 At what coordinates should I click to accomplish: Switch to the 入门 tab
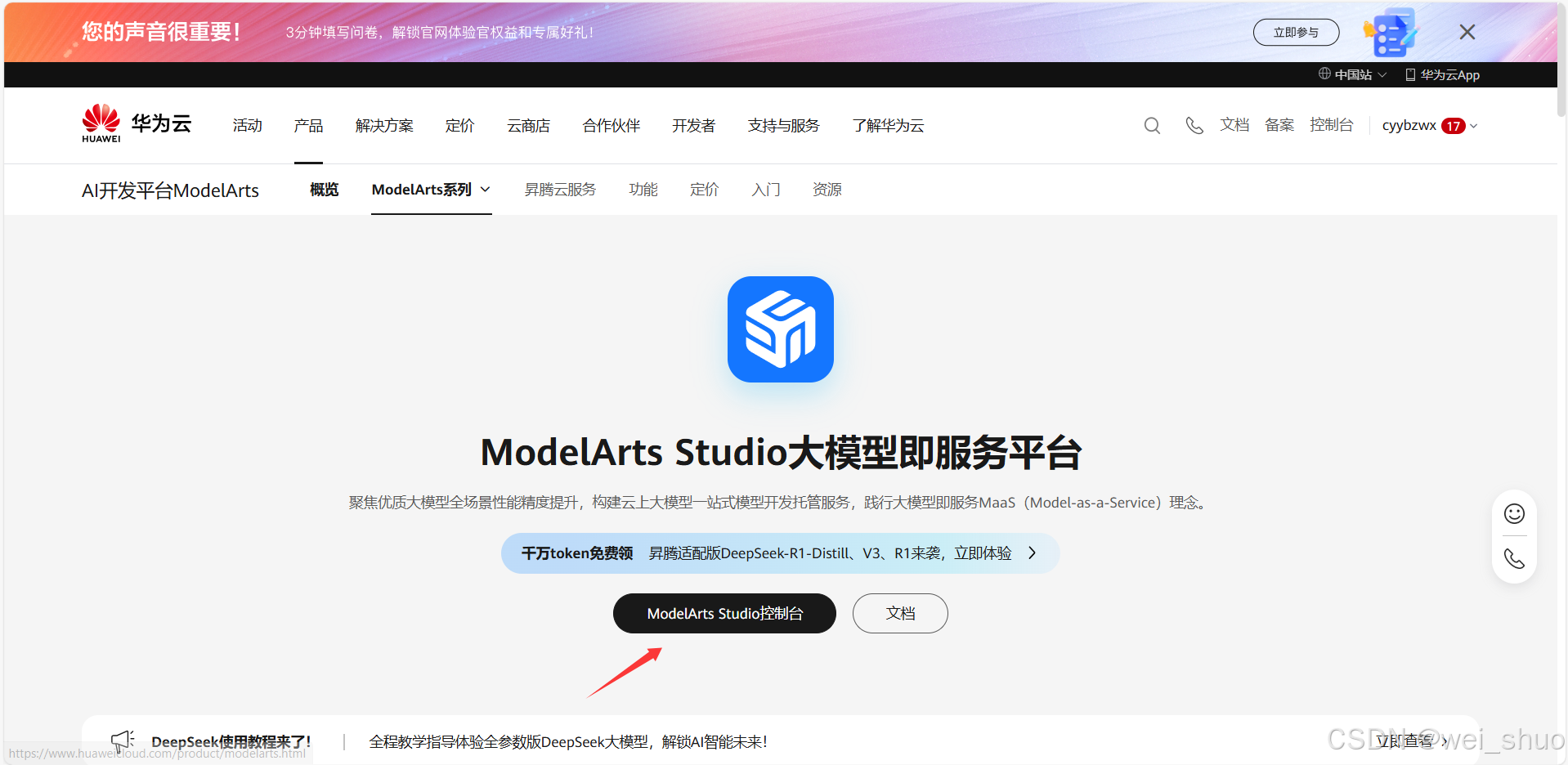pos(766,190)
